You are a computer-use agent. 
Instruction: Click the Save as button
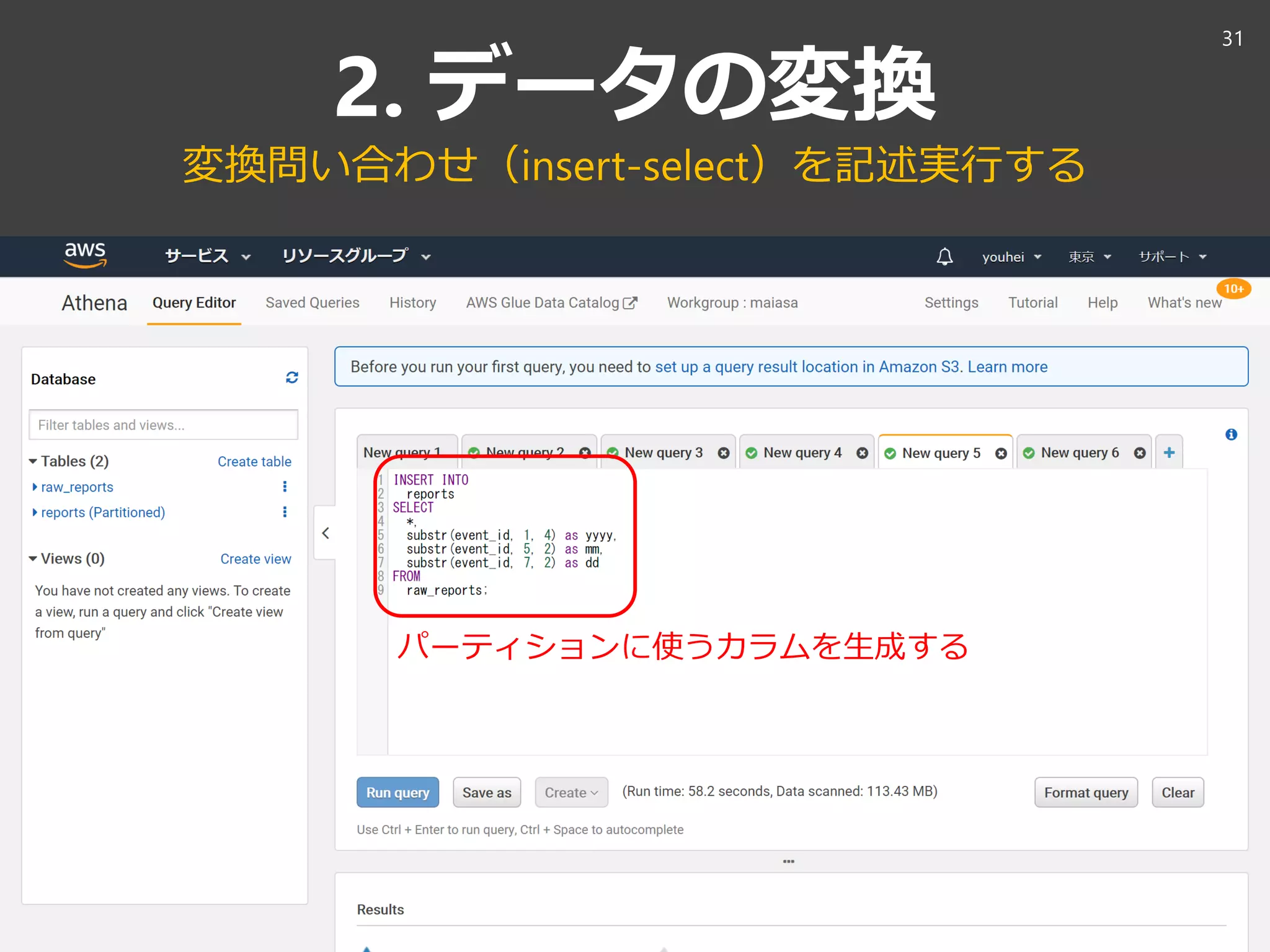pyautogui.click(x=487, y=792)
